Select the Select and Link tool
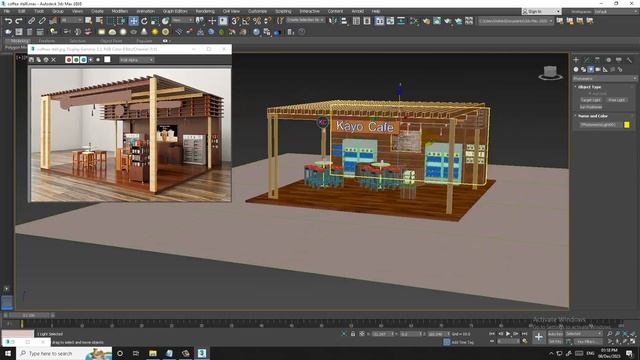 tap(31, 20)
